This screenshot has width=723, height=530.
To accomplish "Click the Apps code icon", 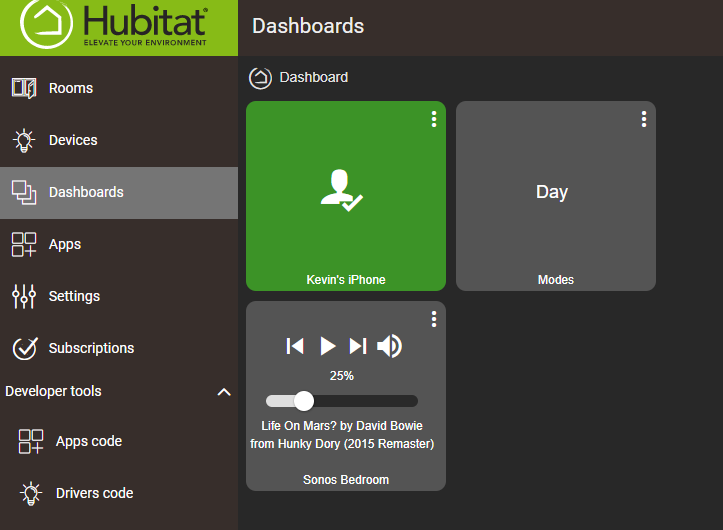I will [31, 441].
